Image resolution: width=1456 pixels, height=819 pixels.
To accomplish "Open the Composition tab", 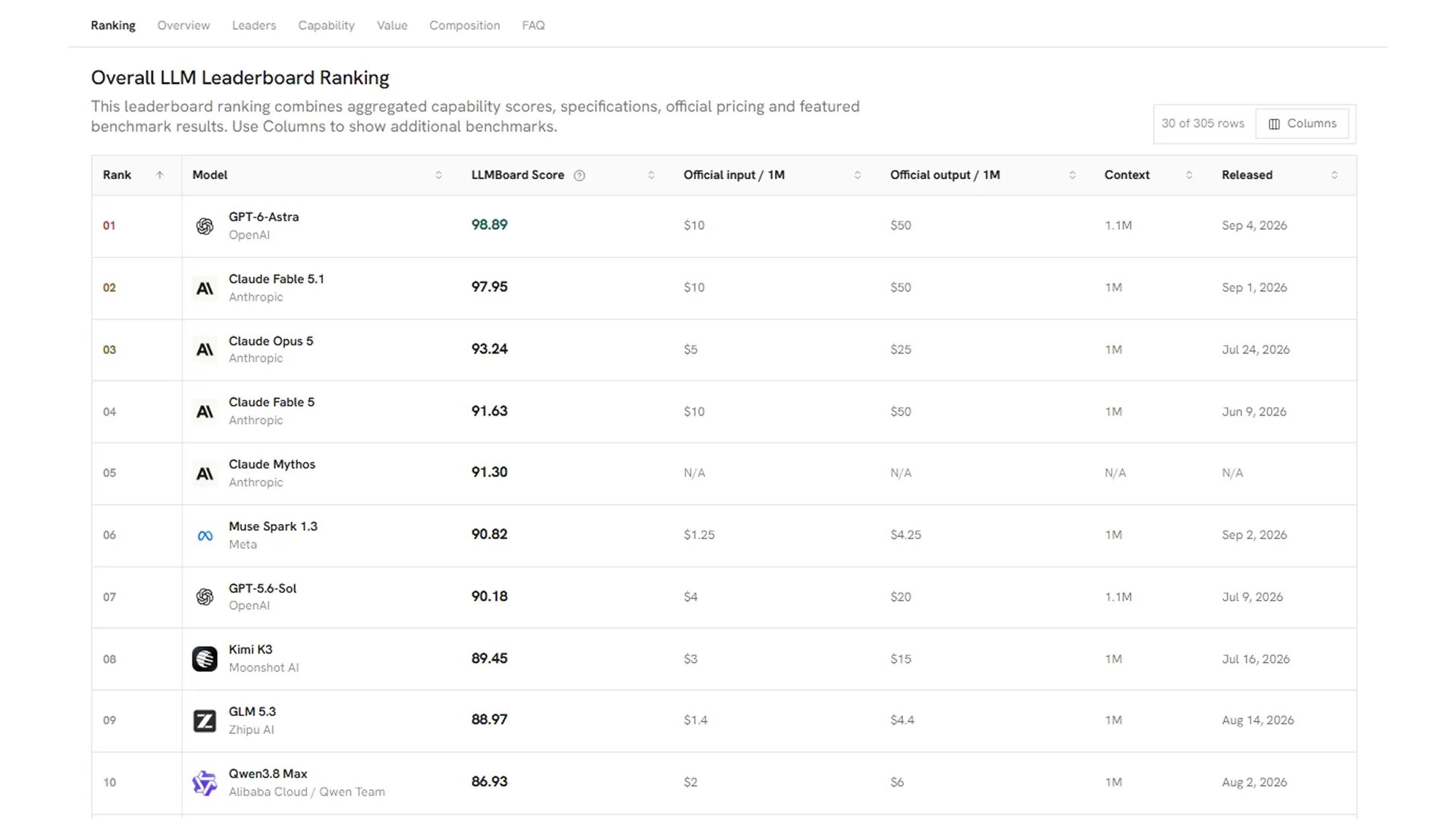I will (x=465, y=25).
